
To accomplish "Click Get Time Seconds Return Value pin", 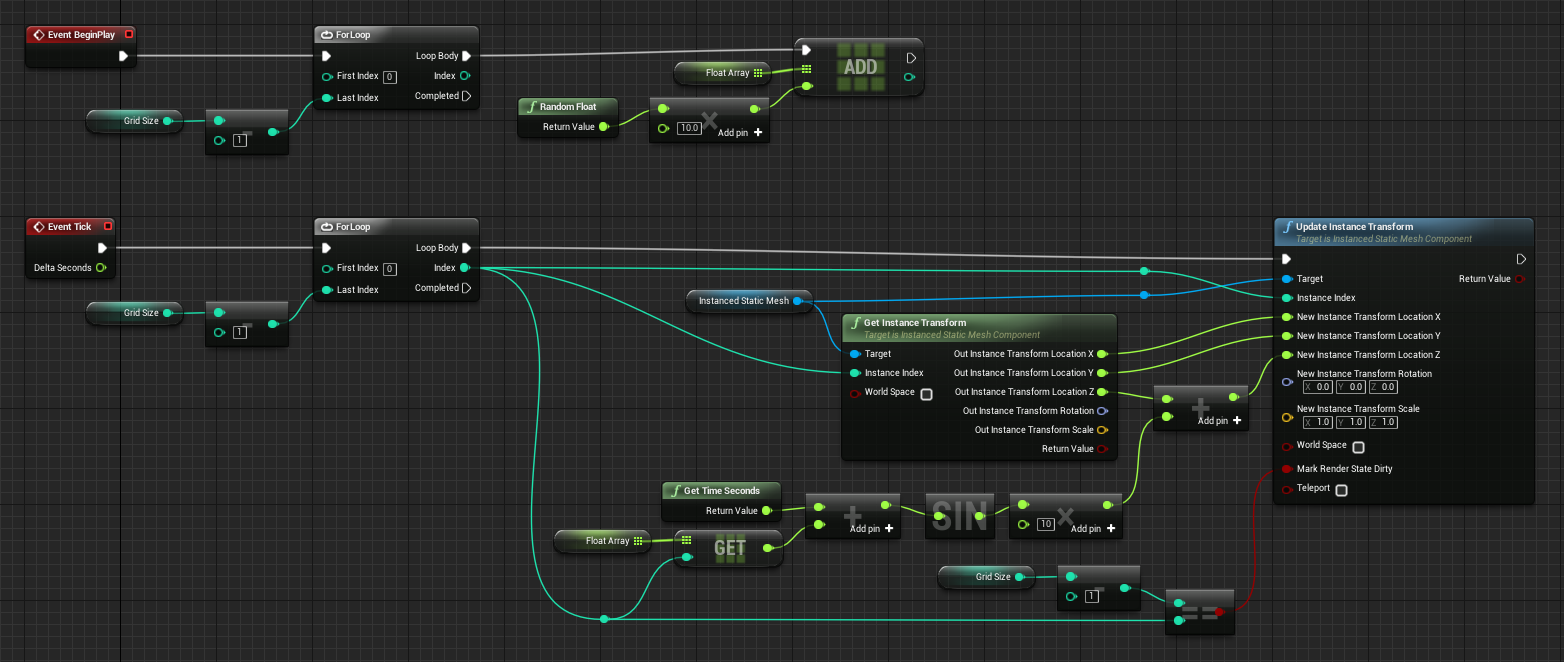I will click(x=766, y=511).
